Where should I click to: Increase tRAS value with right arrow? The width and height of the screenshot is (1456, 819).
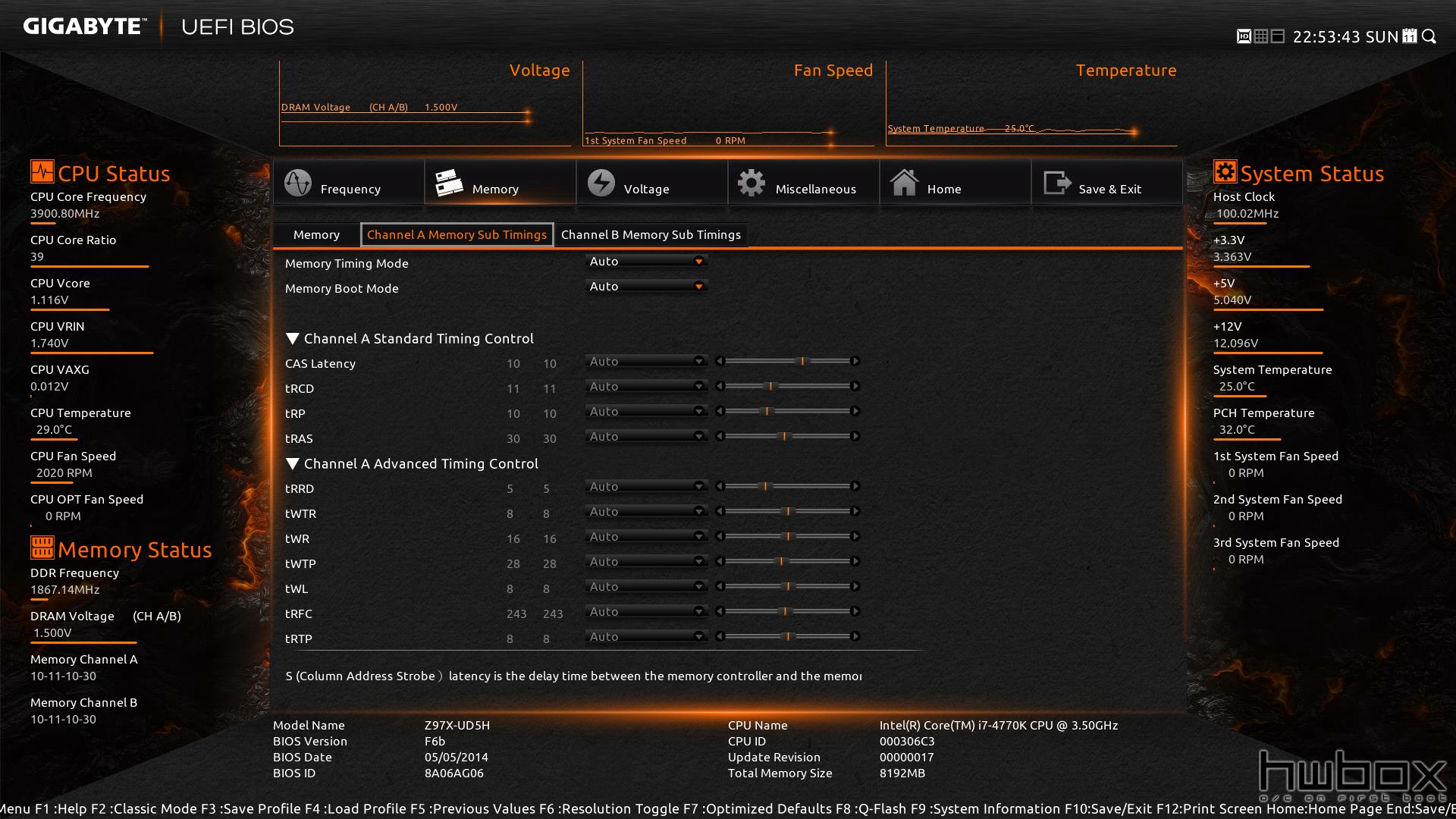pos(855,436)
